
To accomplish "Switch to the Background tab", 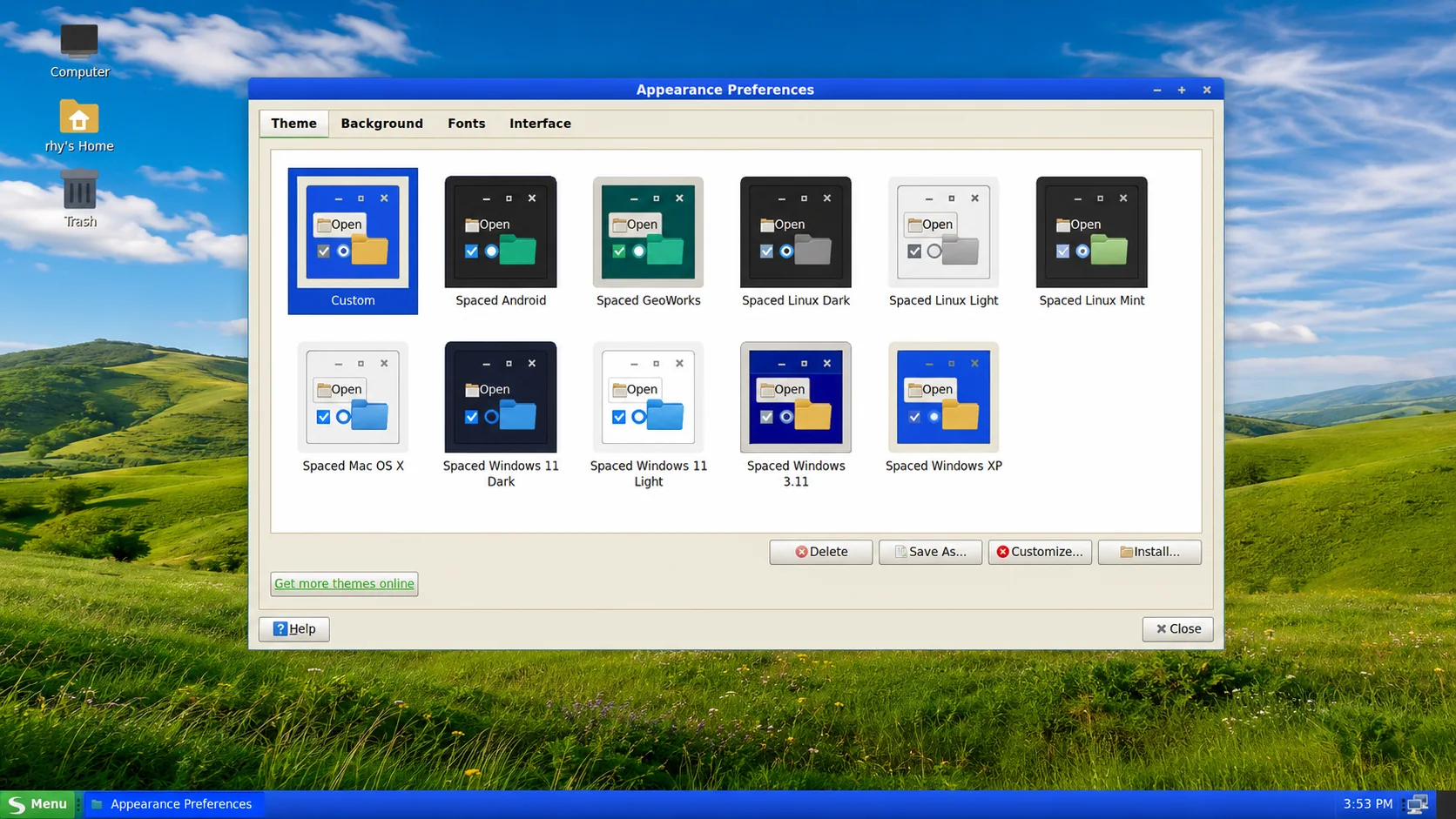I will coord(381,124).
